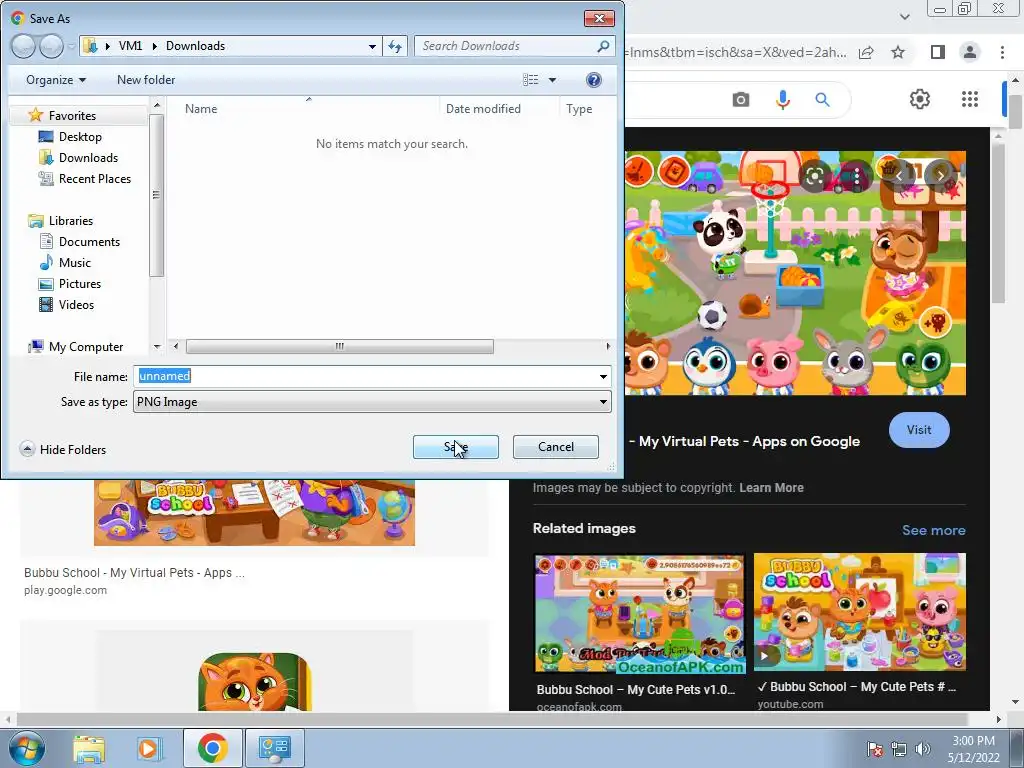The image size is (1024, 768).
Task: Show the previous image with left arrow
Action: (899, 175)
